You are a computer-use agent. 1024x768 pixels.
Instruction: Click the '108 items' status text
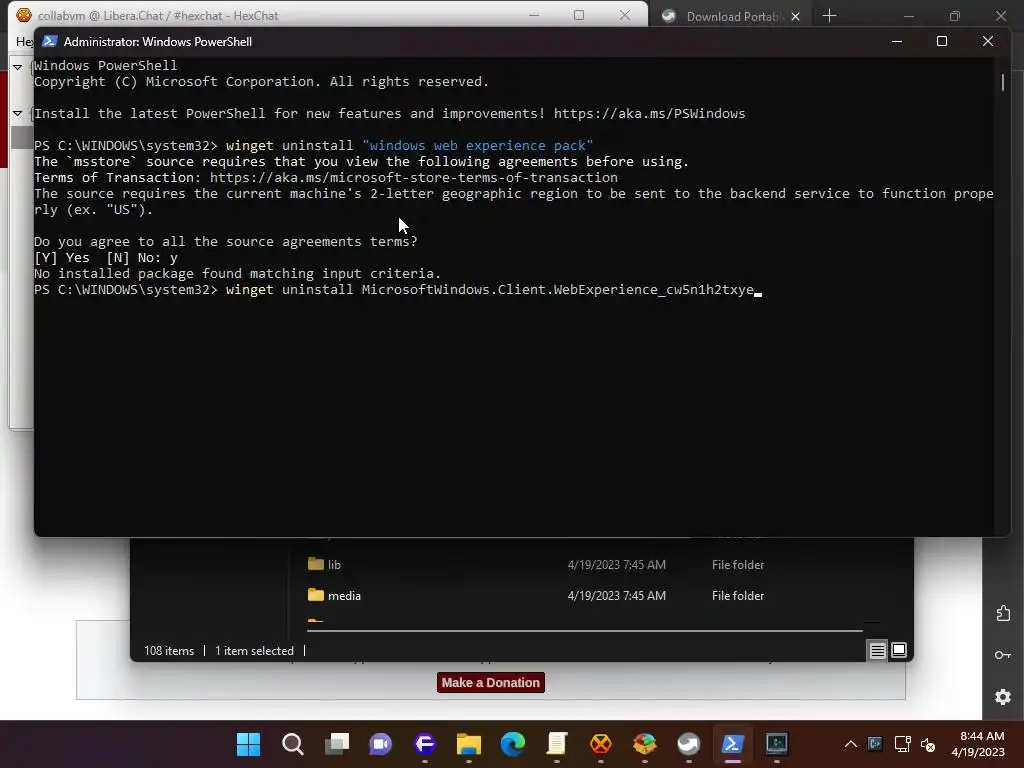point(169,651)
